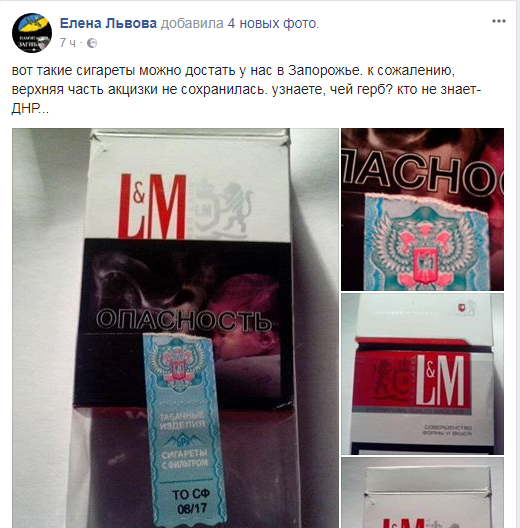Image resolution: width=520 pixels, height=528 pixels.
Task: Click the ОПАСНОСТЬ warning text on the pack
Action: coord(184,320)
